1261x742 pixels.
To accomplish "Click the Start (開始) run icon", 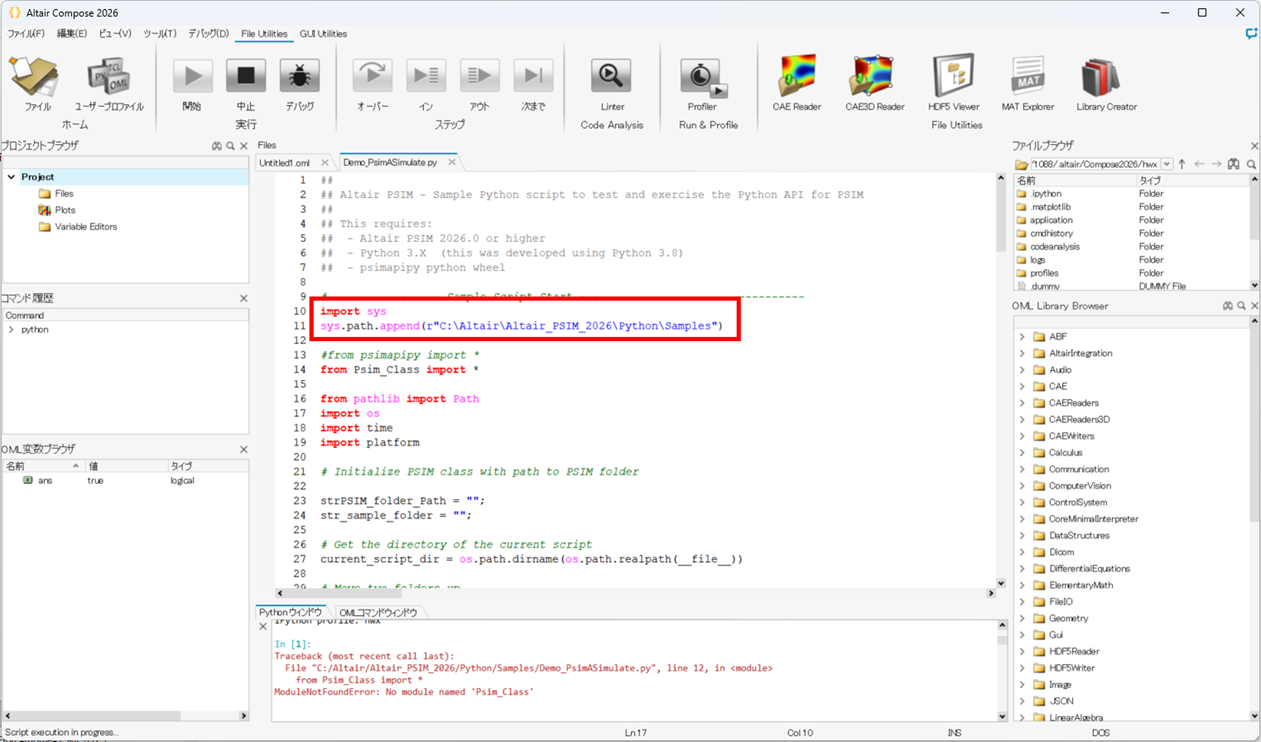I will click(192, 77).
